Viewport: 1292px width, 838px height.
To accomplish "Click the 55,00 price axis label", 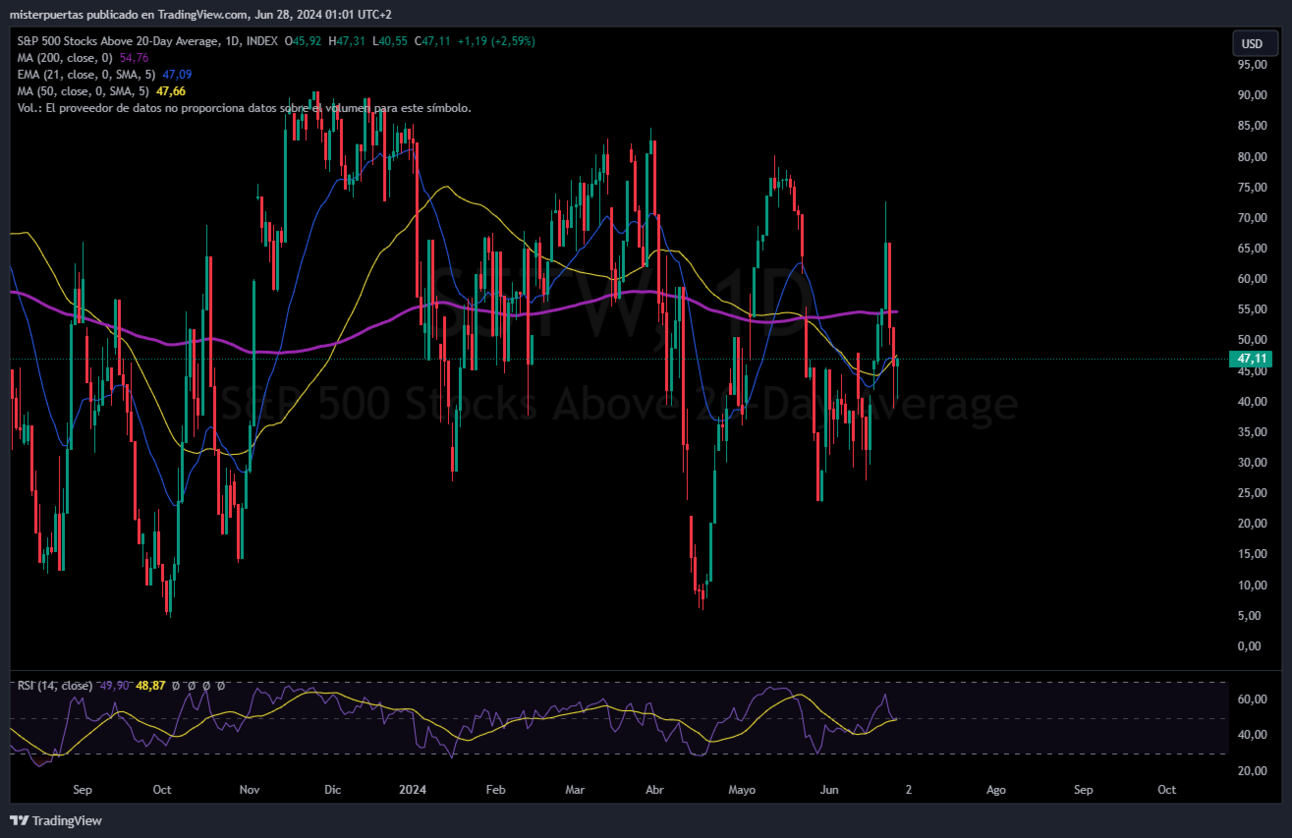I will tap(1253, 310).
